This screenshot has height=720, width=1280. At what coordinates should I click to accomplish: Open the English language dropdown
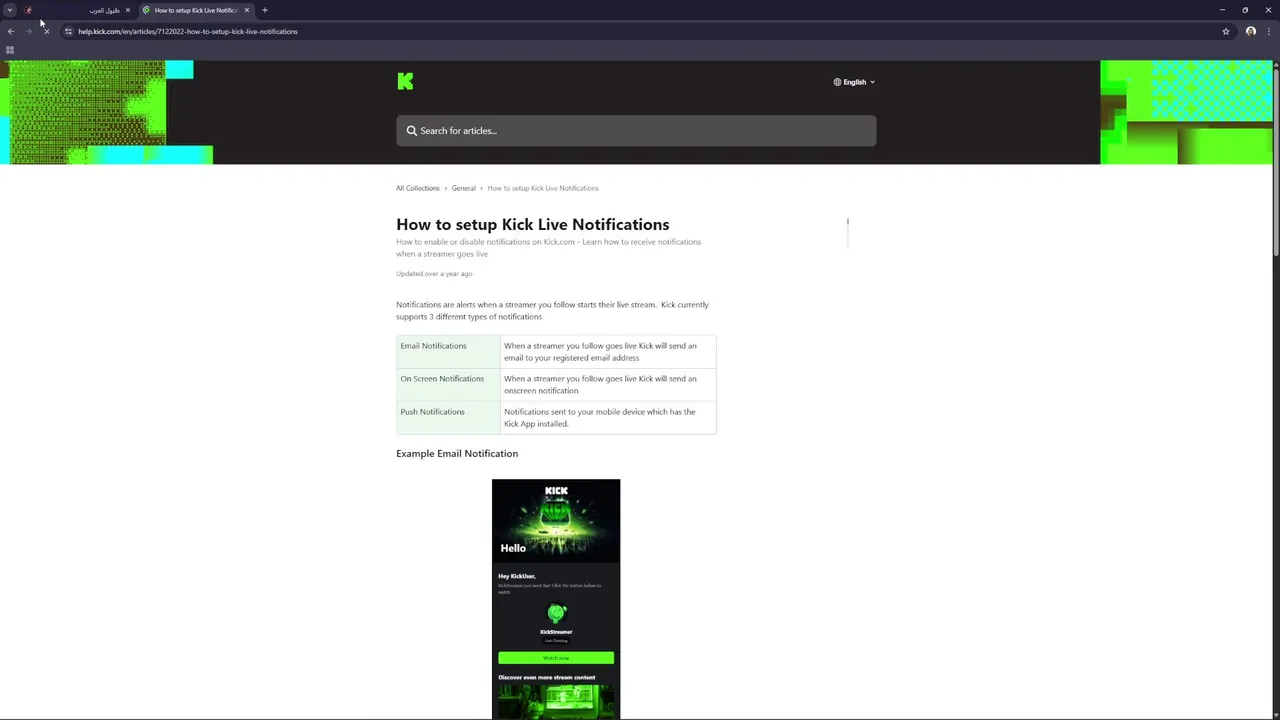(854, 82)
